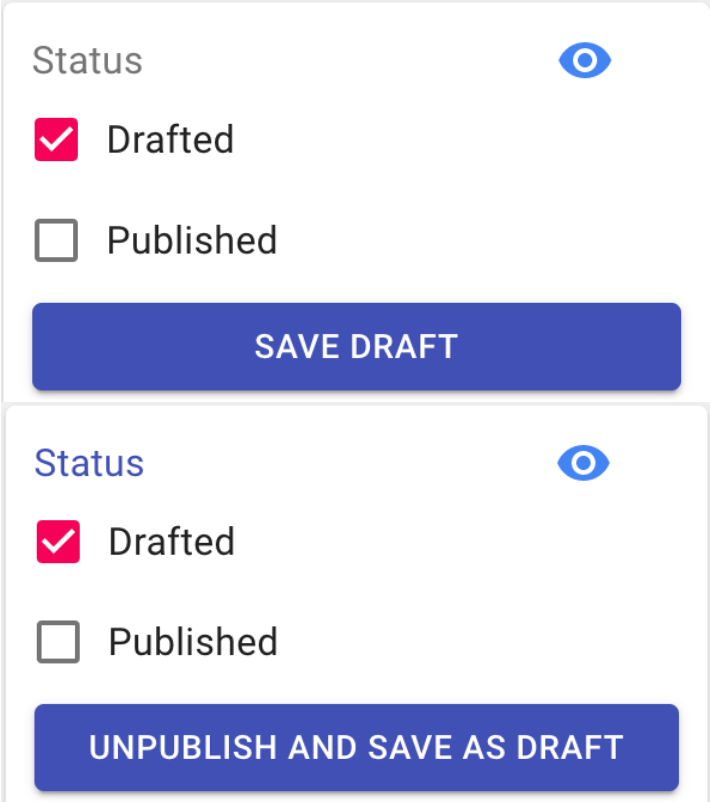Click the gray Status heading in upper panel
This screenshot has width=710, height=802.
87,61
